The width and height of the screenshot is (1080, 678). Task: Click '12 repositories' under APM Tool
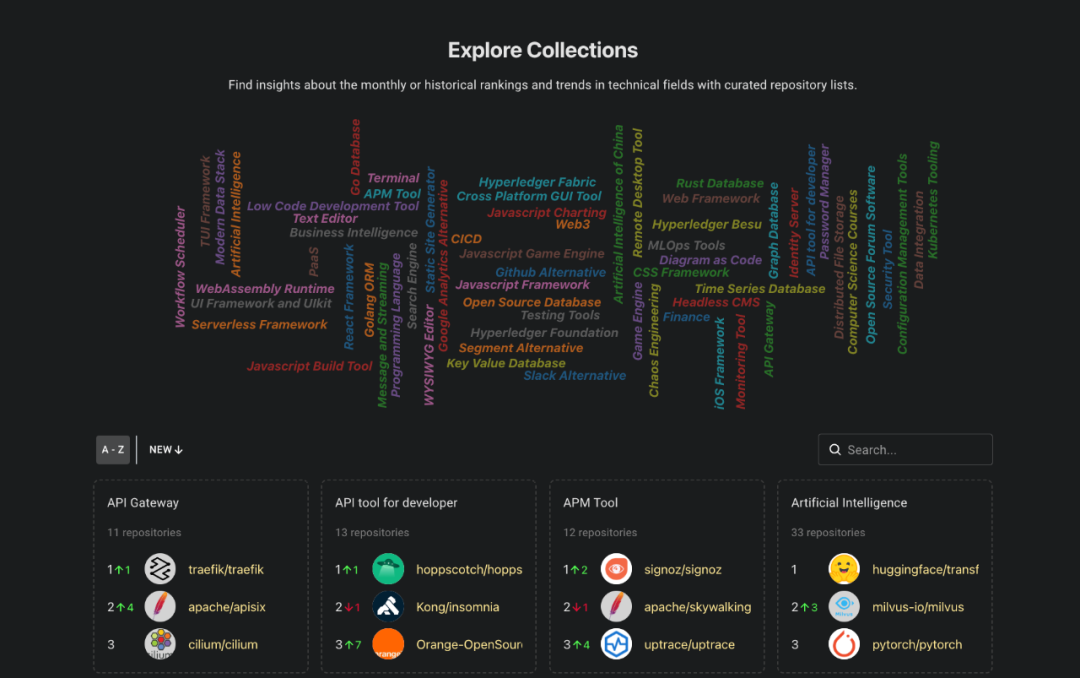(x=600, y=533)
